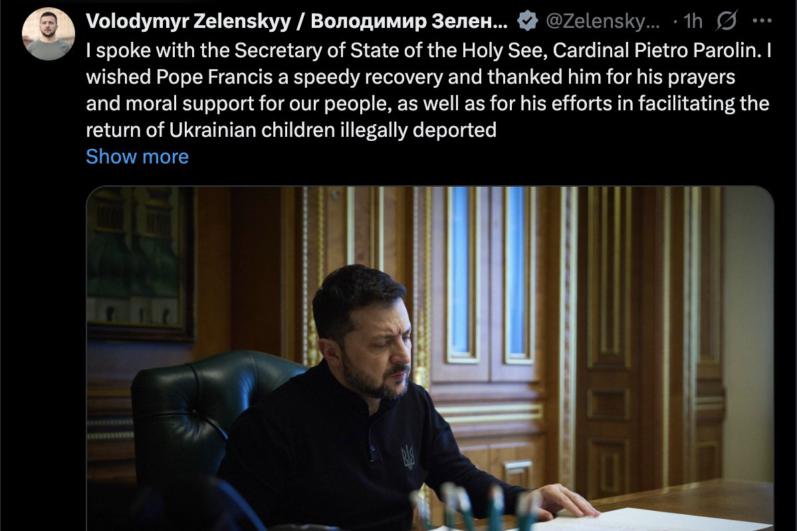Click the line starting 'and moral support'
Image resolution: width=797 pixels, height=531 pixels.
[x=427, y=104]
